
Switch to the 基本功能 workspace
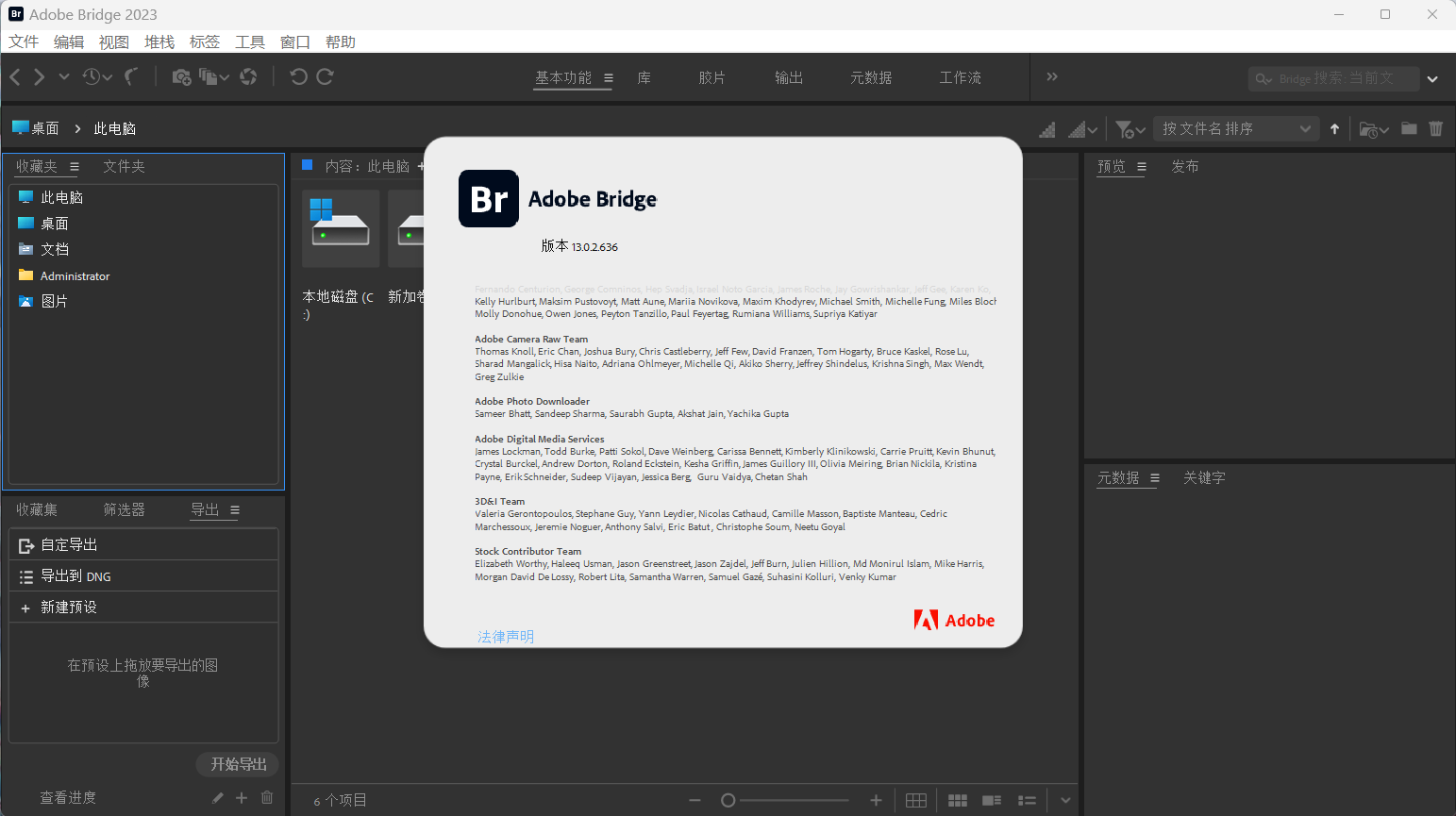pyautogui.click(x=563, y=78)
